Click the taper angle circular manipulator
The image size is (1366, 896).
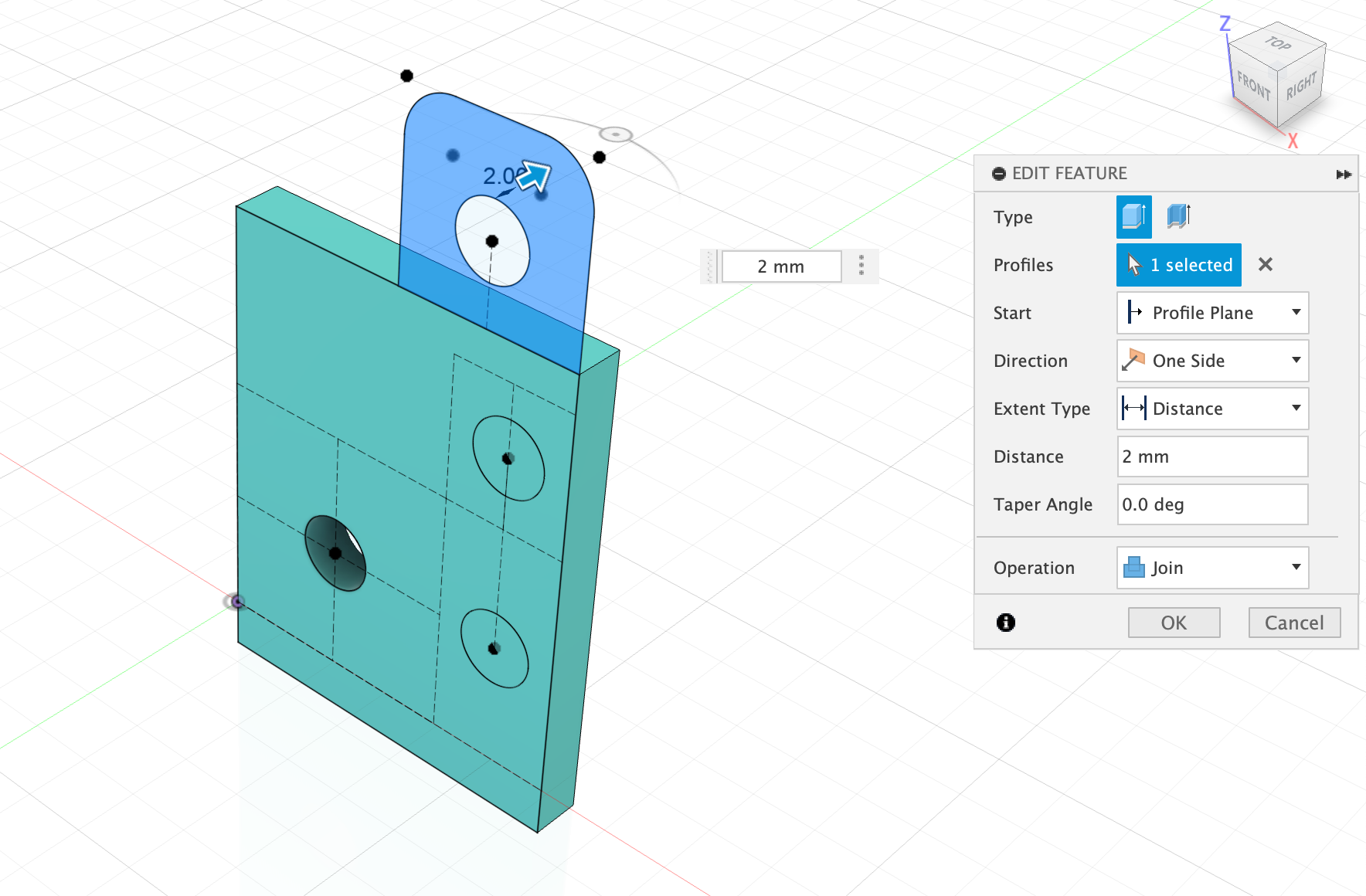coord(616,135)
